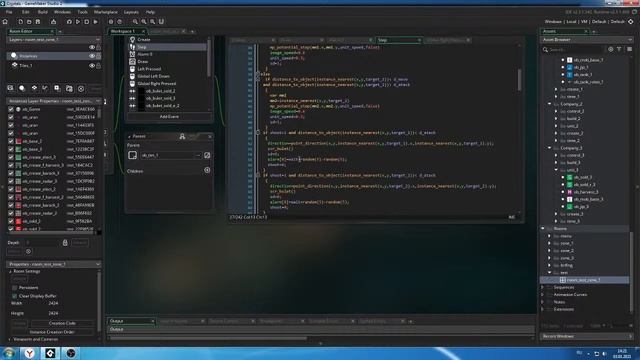Lock the Tiles_1 layer
Screen dimensions: 640x360
tap(98, 65)
